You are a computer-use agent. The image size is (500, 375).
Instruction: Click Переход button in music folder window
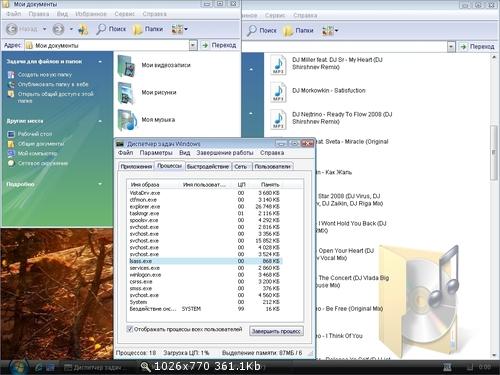[478, 47]
